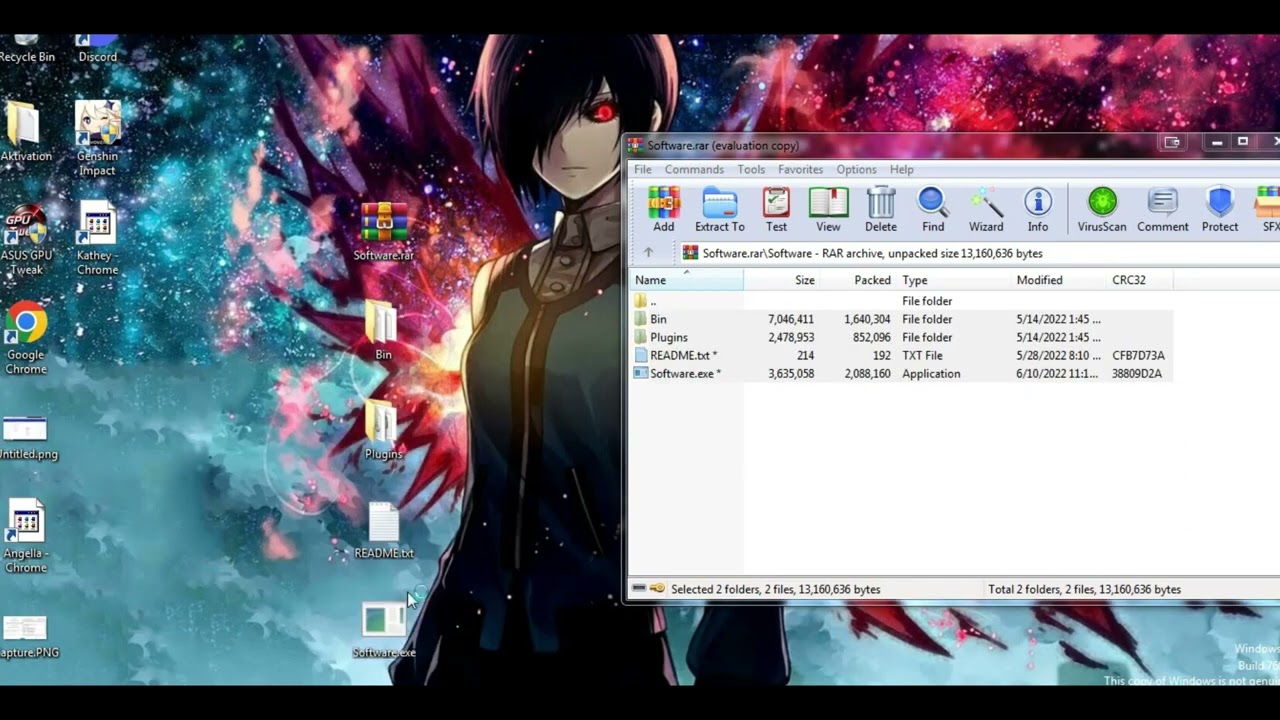Sort by the CRC32 column header
The image size is (1280, 720).
click(1139, 280)
